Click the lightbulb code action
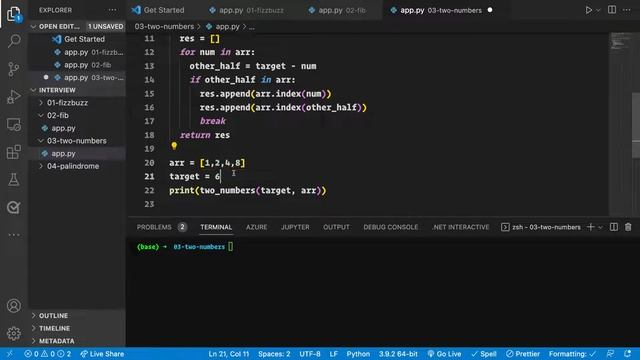This screenshot has width=640, height=360. point(174,146)
